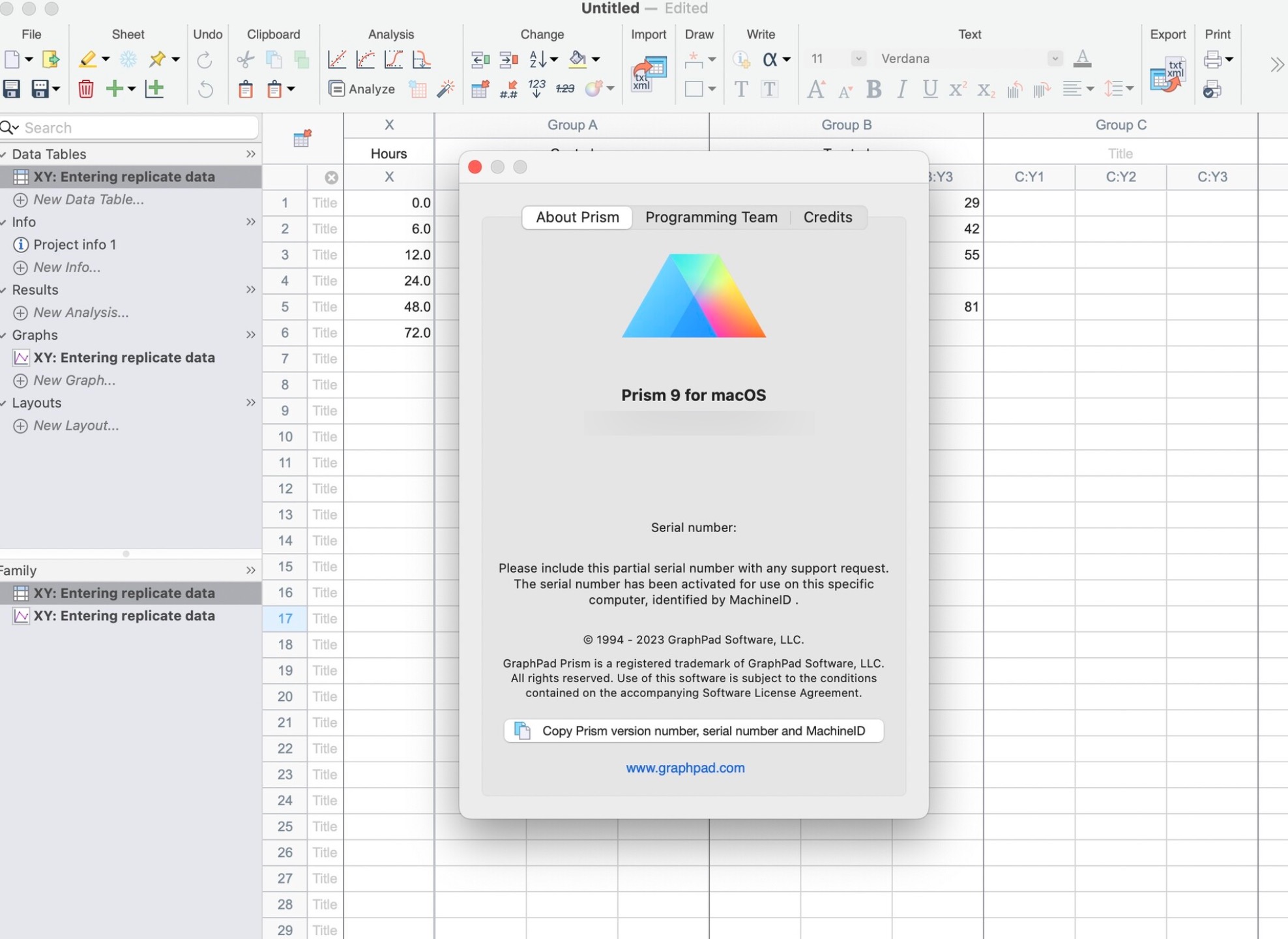This screenshot has width=1288, height=939.
Task: Click the increase font size icon
Action: click(816, 89)
